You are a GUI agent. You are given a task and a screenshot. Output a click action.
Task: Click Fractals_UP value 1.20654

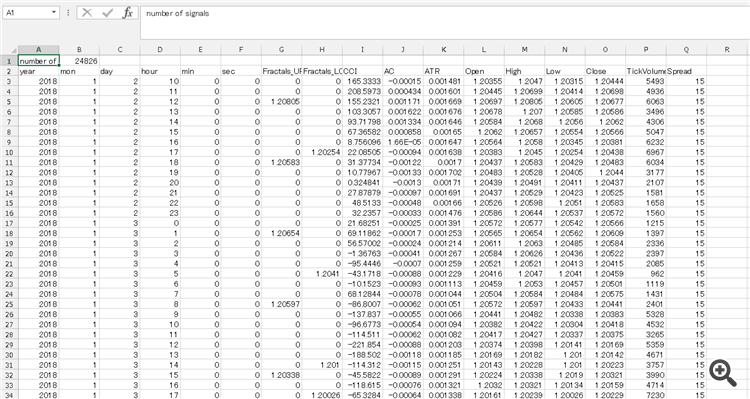click(281, 233)
